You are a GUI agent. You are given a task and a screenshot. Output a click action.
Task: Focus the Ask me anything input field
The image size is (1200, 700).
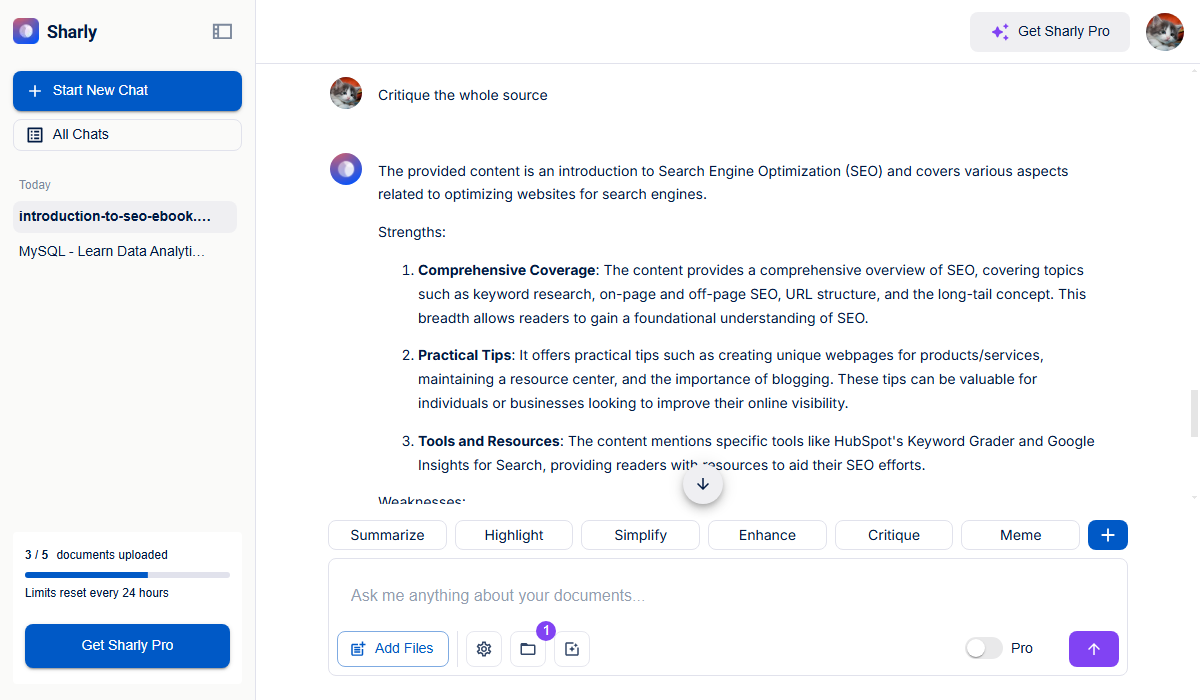click(727, 595)
